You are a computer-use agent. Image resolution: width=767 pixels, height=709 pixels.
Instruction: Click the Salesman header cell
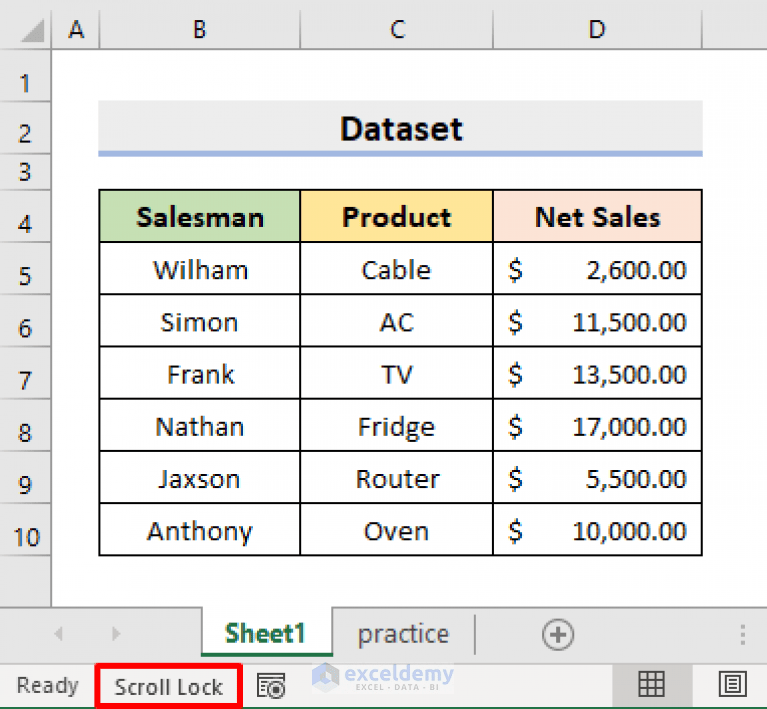[x=200, y=216]
